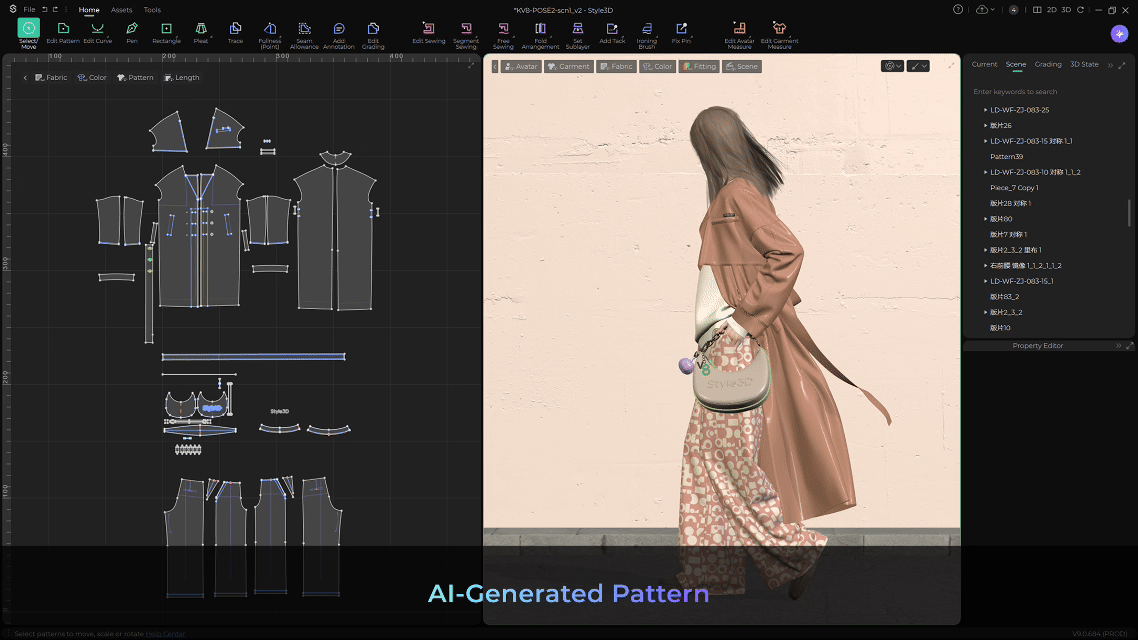1138x640 pixels.
Task: Open the Edit Sewing tool
Action: click(429, 29)
